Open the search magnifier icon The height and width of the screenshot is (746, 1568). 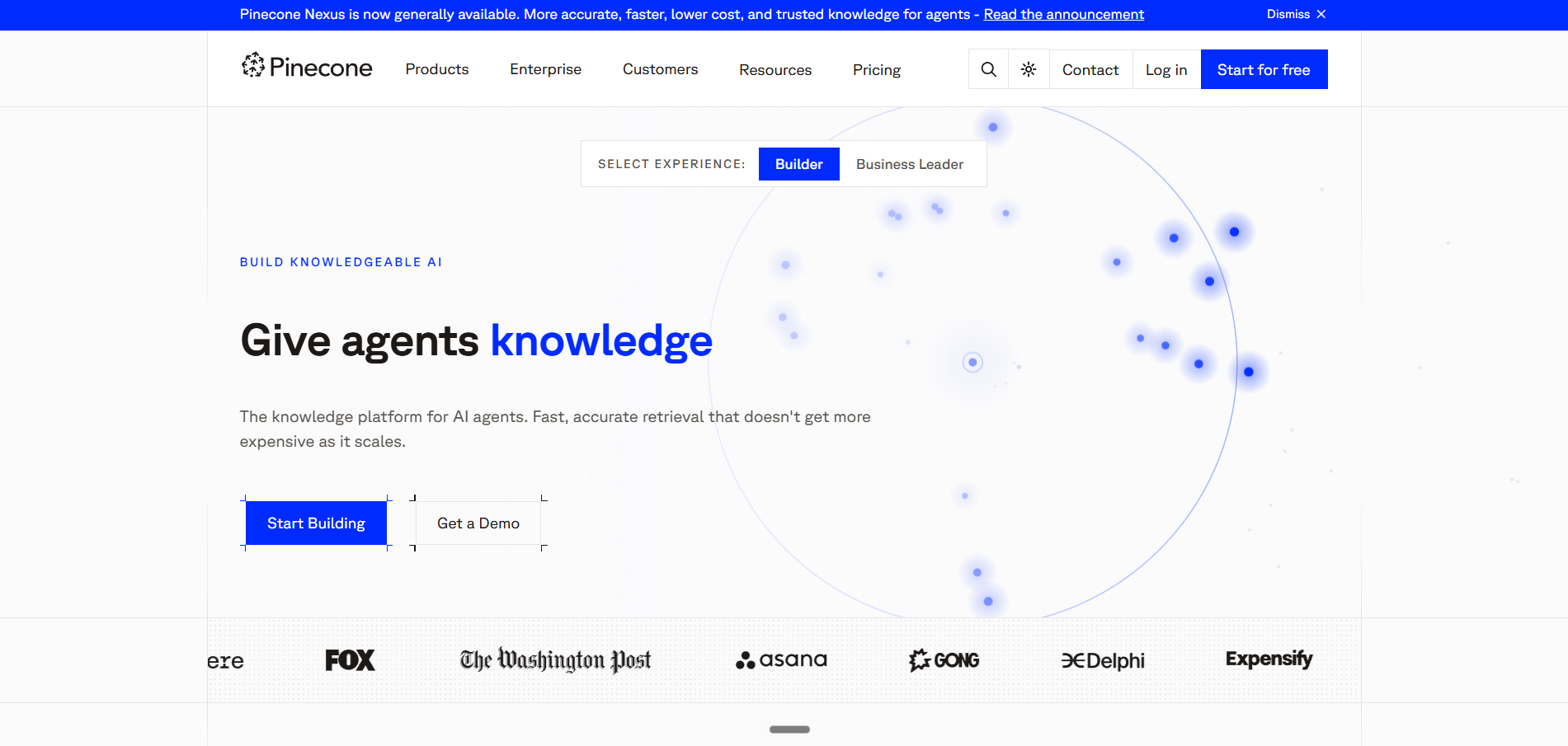[988, 69]
